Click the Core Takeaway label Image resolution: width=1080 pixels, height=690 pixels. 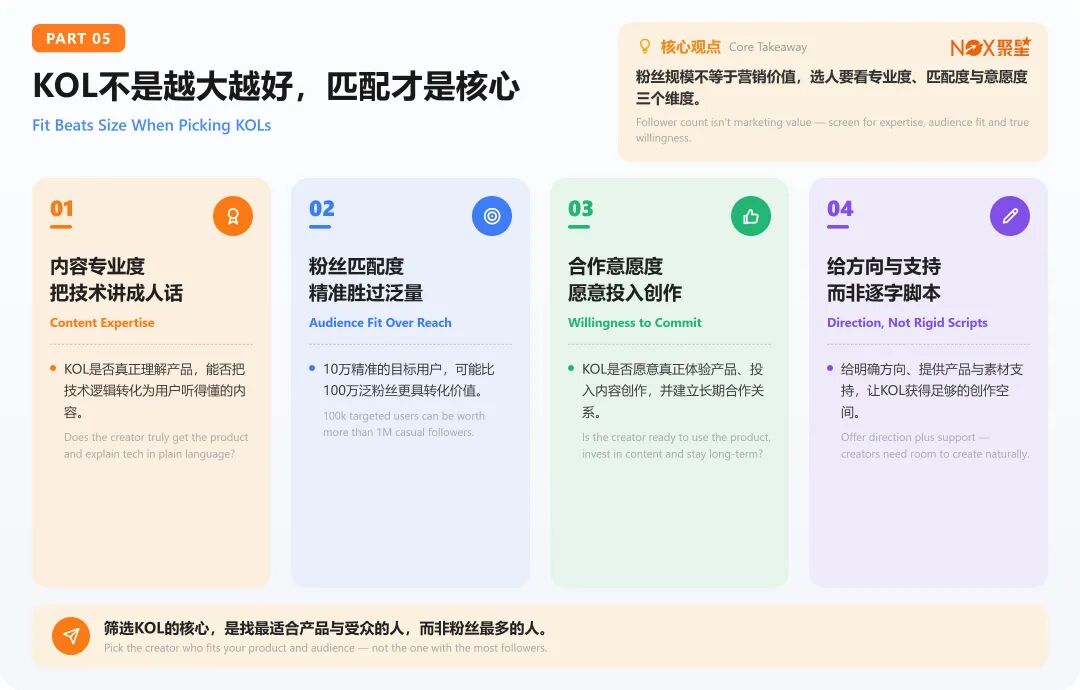click(767, 47)
